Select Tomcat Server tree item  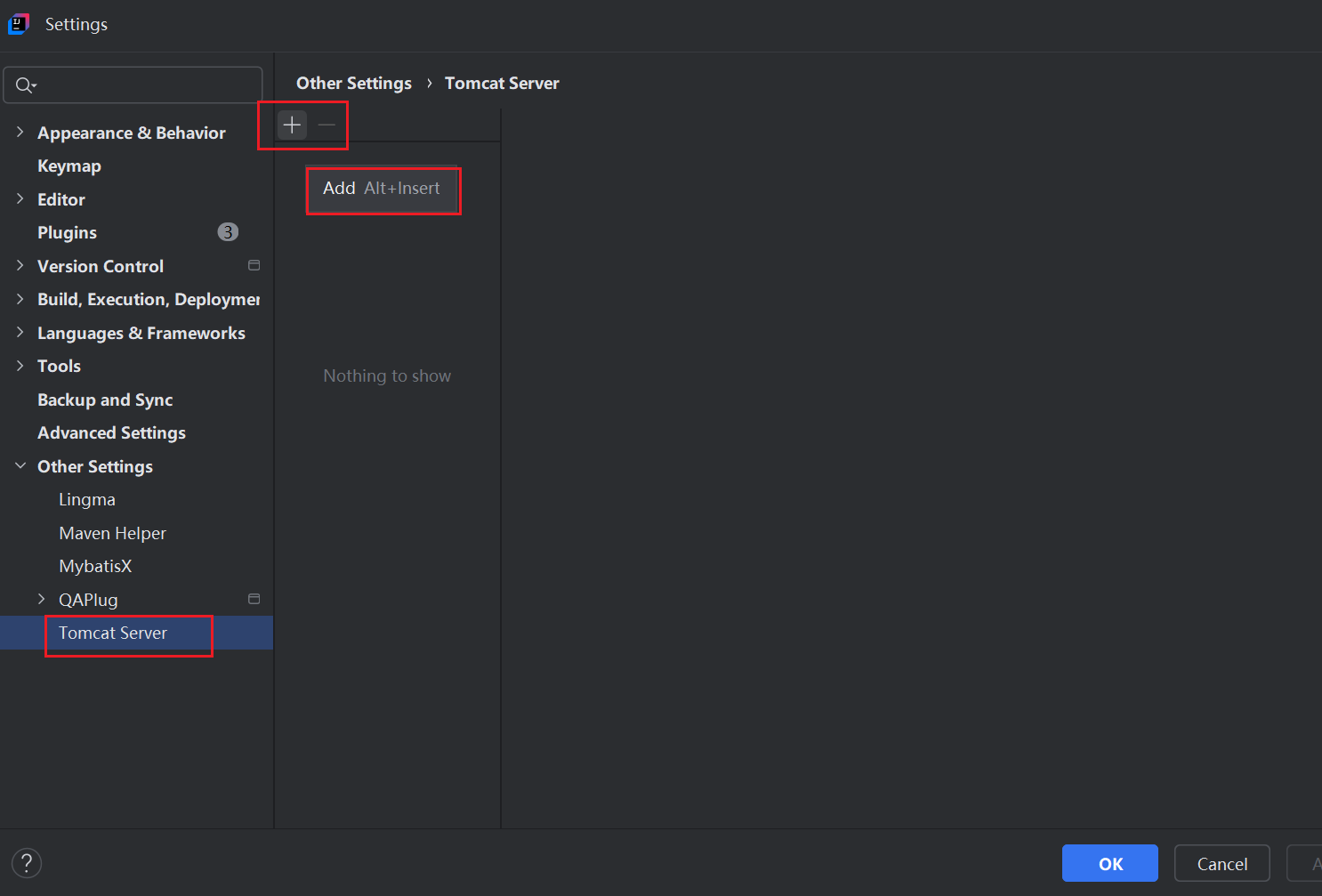pyautogui.click(x=136, y=633)
